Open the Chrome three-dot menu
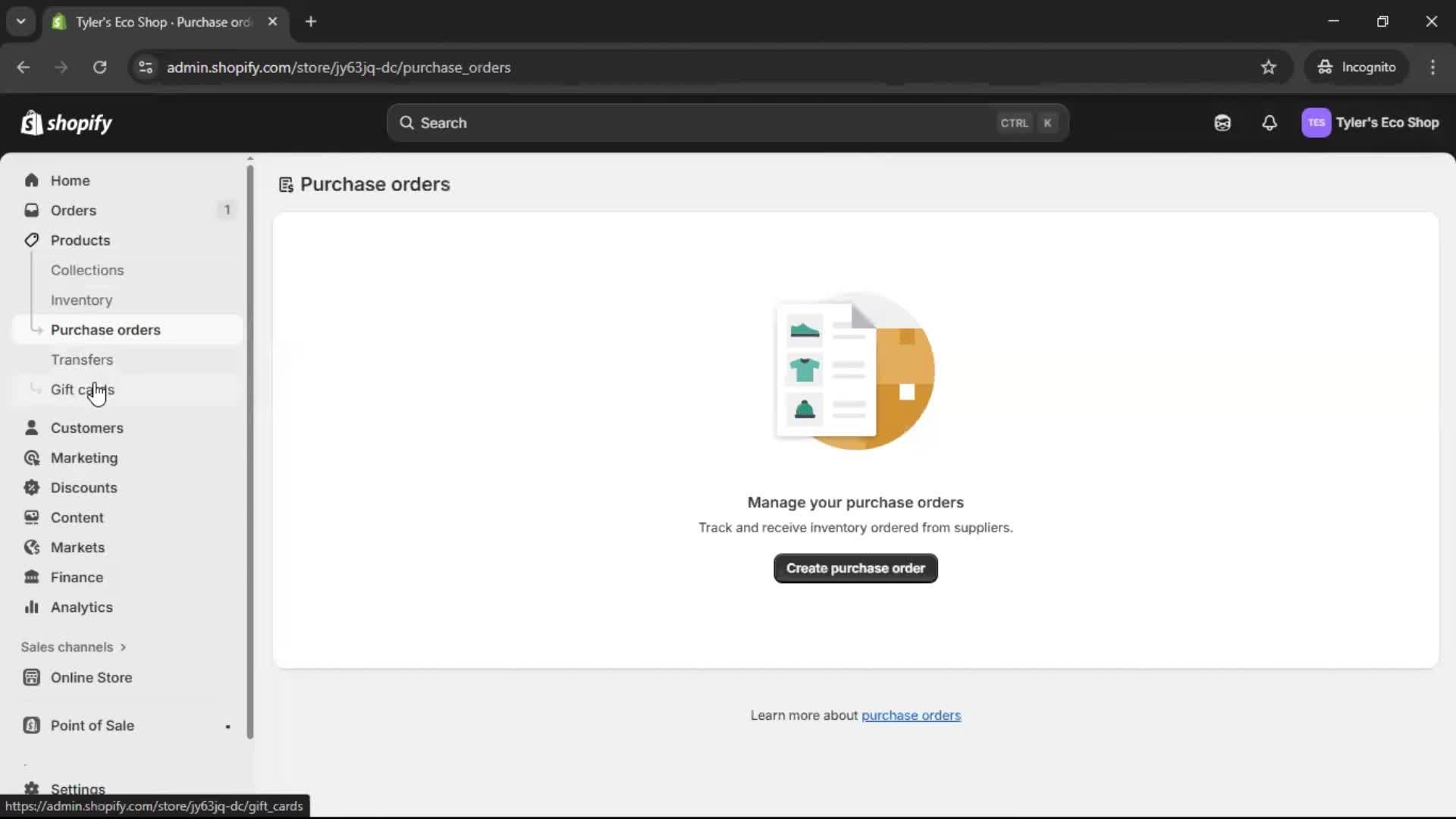Image resolution: width=1456 pixels, height=819 pixels. click(1432, 67)
